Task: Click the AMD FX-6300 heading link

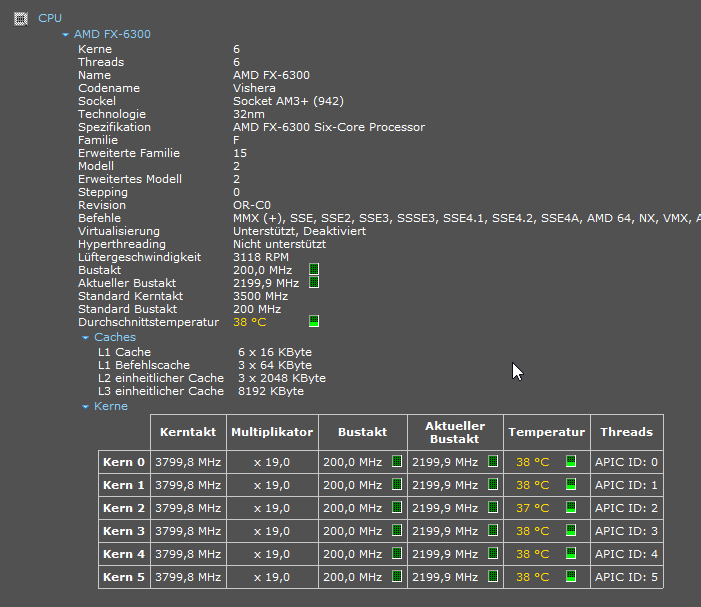Action: point(112,34)
